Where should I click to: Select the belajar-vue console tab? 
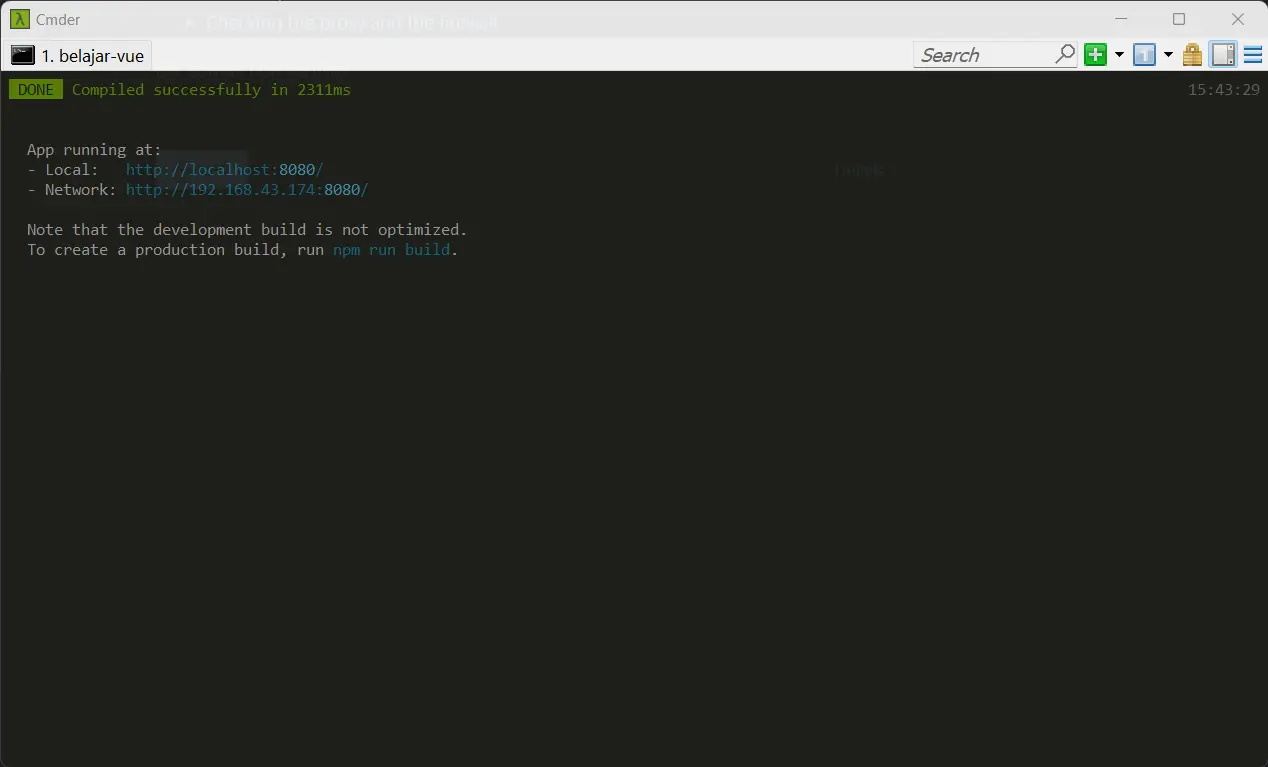point(80,56)
